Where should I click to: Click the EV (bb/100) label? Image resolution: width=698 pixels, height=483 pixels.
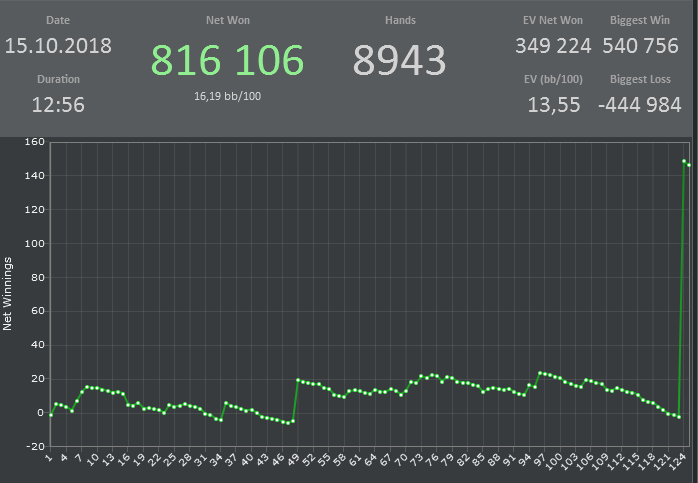pyautogui.click(x=553, y=80)
